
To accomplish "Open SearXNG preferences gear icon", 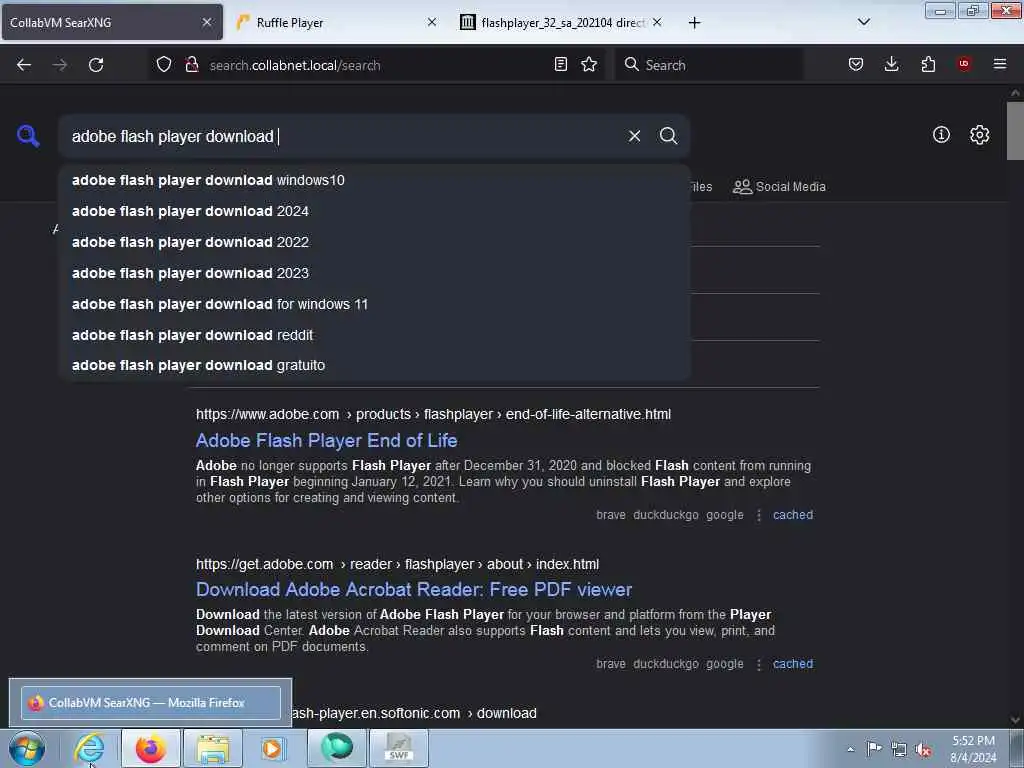I will (x=979, y=135).
